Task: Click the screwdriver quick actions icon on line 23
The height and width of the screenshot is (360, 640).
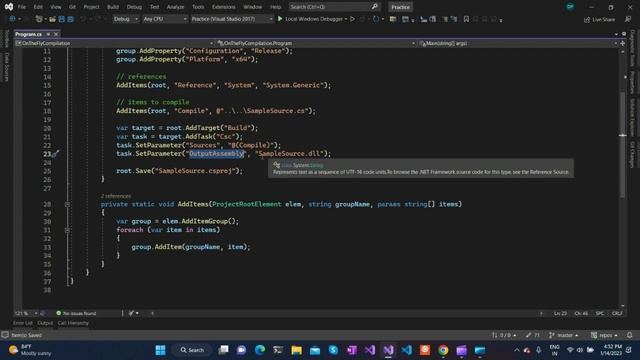Action: click(x=55, y=154)
